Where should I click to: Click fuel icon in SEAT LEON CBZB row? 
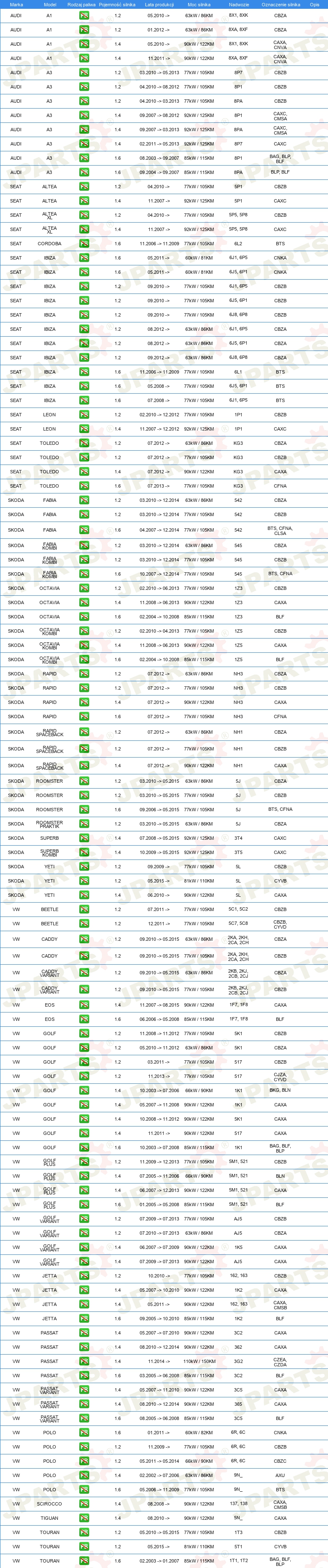click(84, 415)
